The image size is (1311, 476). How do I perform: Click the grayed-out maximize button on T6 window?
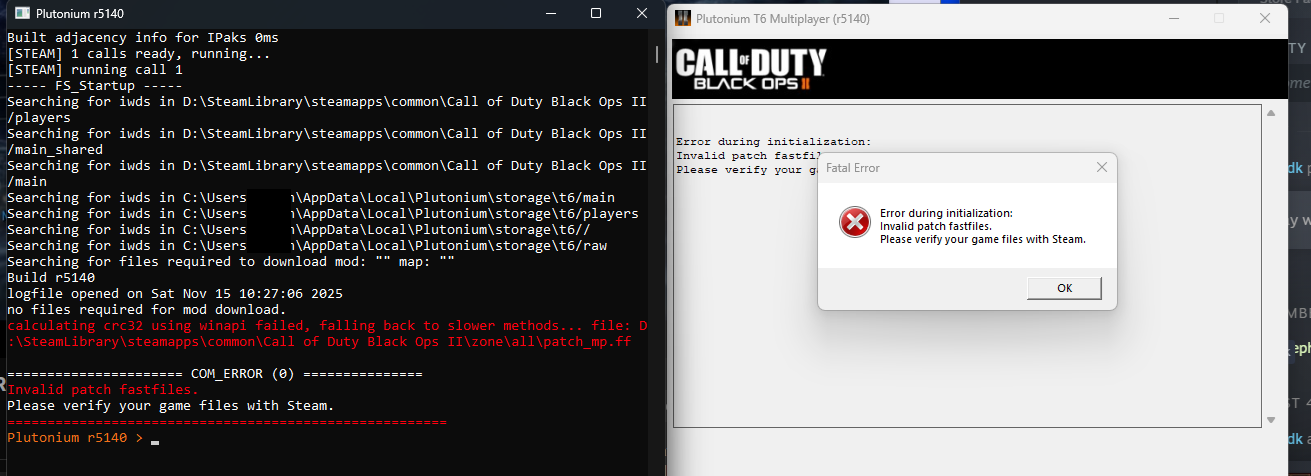[x=1219, y=18]
